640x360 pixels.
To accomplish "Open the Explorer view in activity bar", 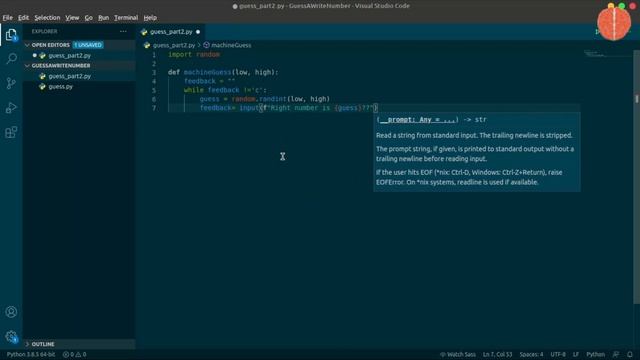I will (11, 35).
